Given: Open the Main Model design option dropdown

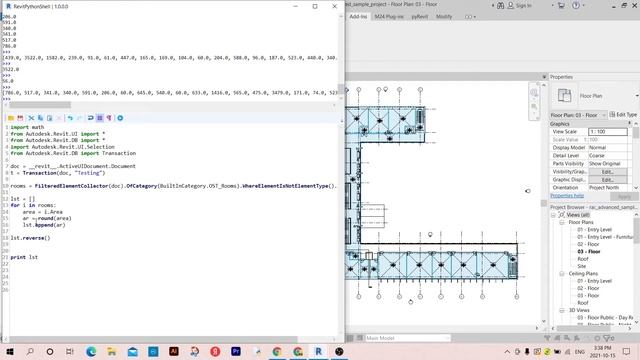Looking at the screenshot, I should pos(408,338).
